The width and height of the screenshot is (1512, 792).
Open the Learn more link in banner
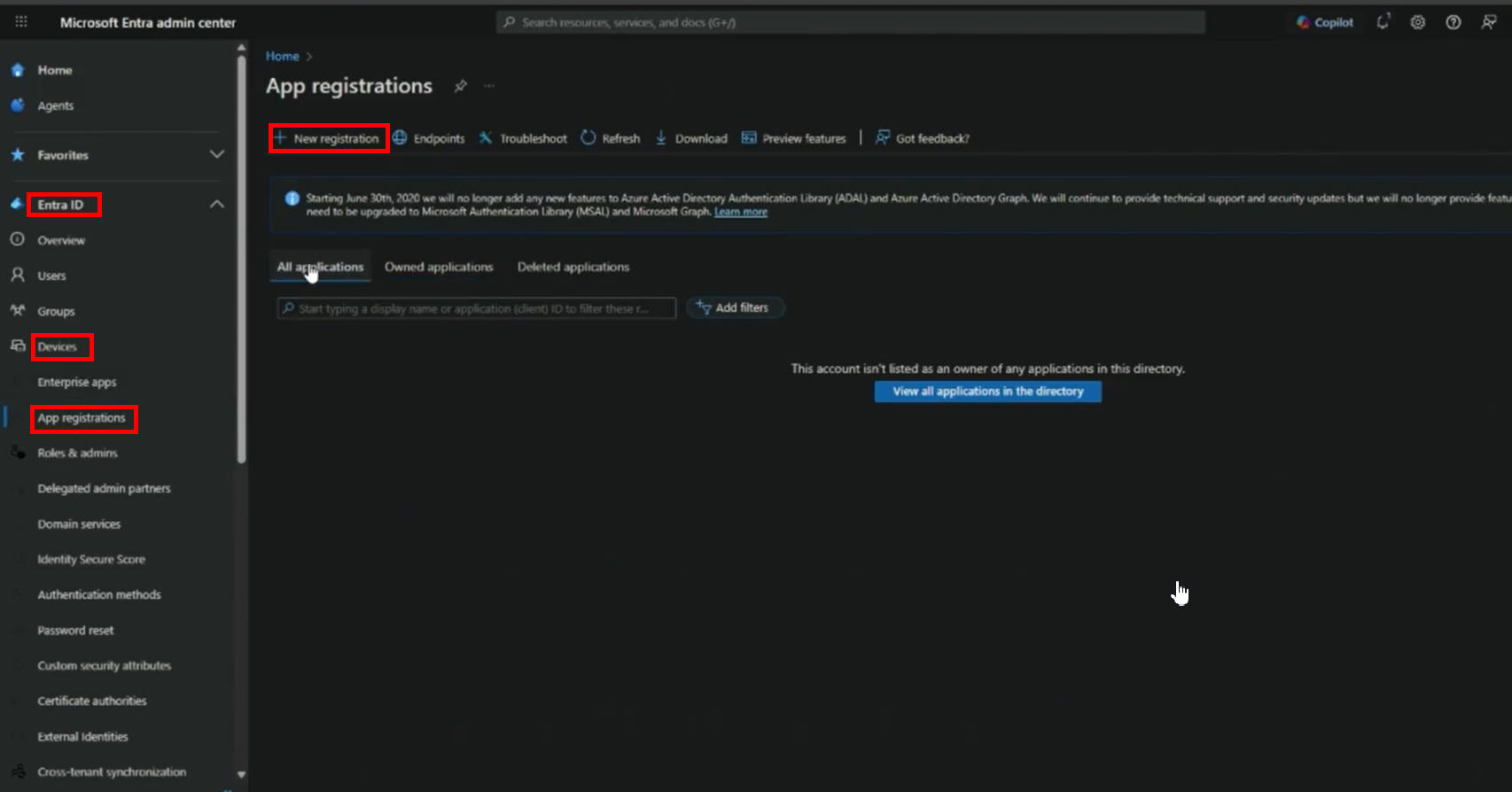point(741,212)
